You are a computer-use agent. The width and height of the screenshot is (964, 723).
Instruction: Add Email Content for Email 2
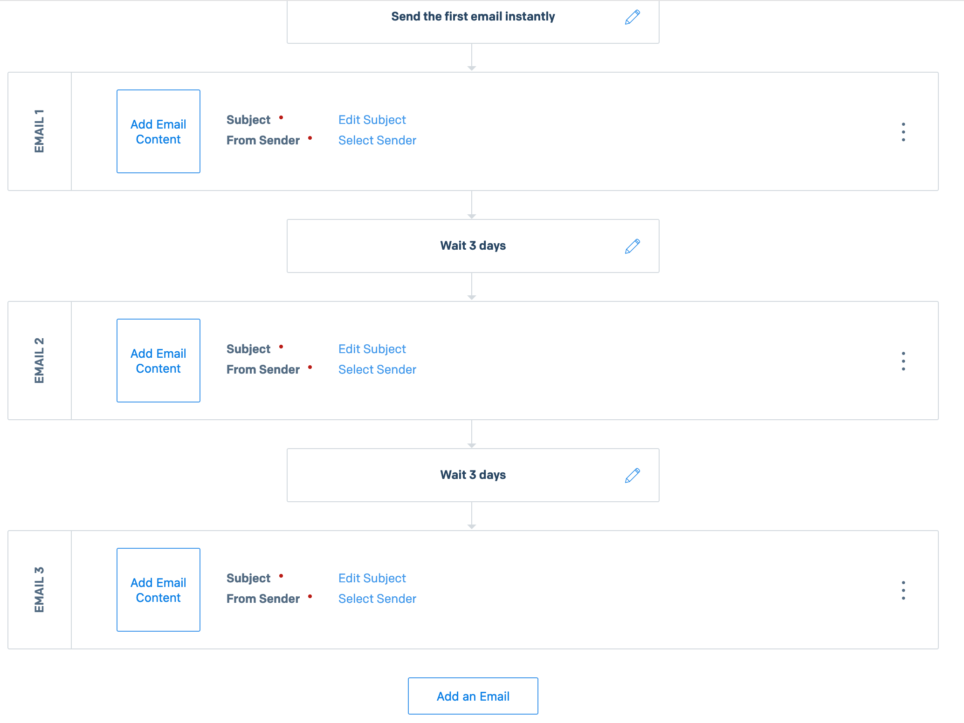pyautogui.click(x=158, y=361)
